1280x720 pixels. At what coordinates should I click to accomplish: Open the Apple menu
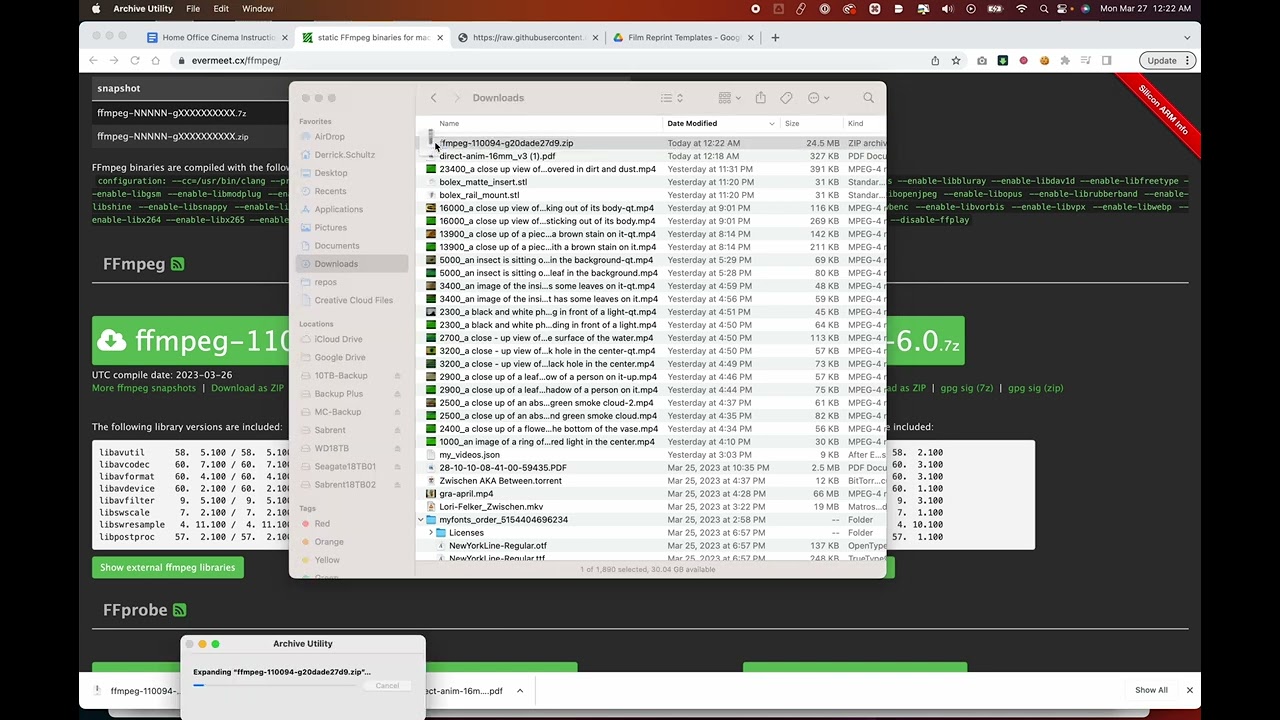[96, 9]
